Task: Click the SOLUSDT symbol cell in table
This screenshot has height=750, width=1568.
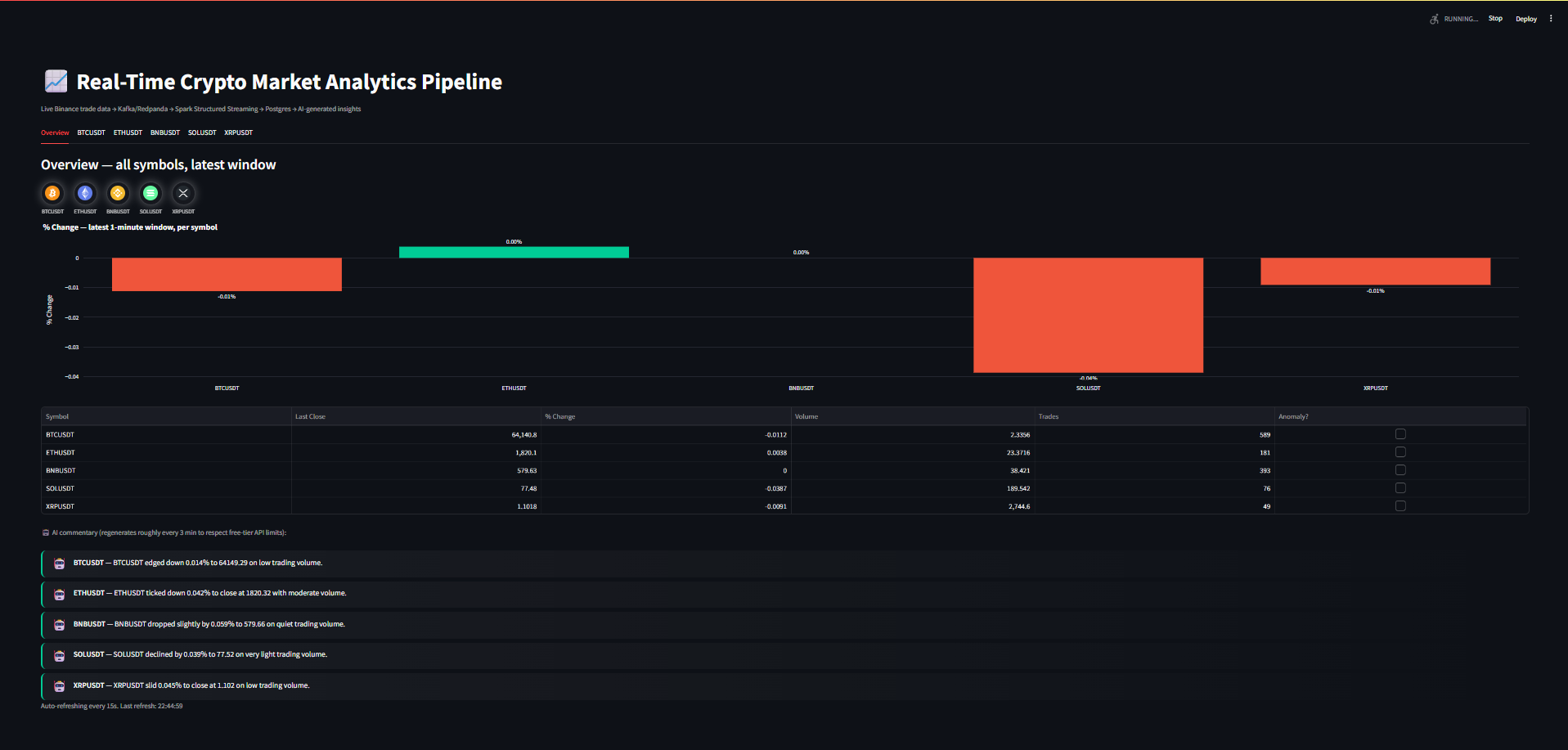Action: click(x=166, y=488)
